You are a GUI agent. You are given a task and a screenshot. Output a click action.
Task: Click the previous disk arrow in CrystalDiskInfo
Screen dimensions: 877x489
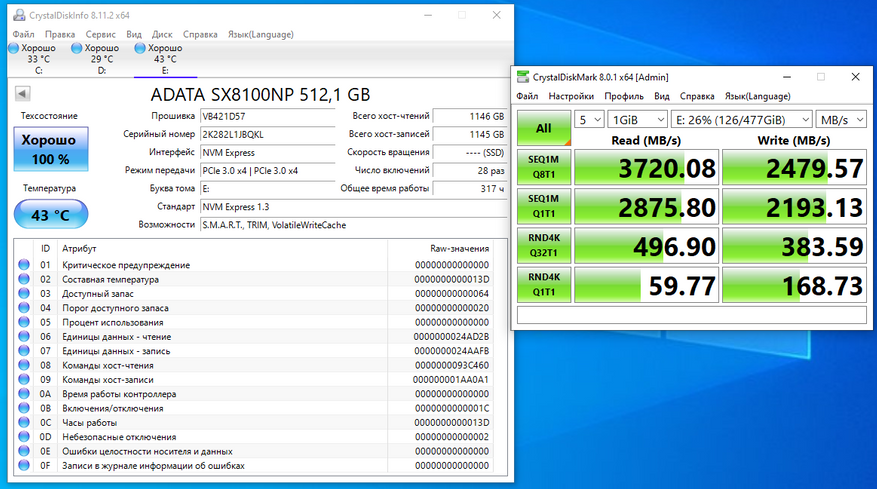23,93
